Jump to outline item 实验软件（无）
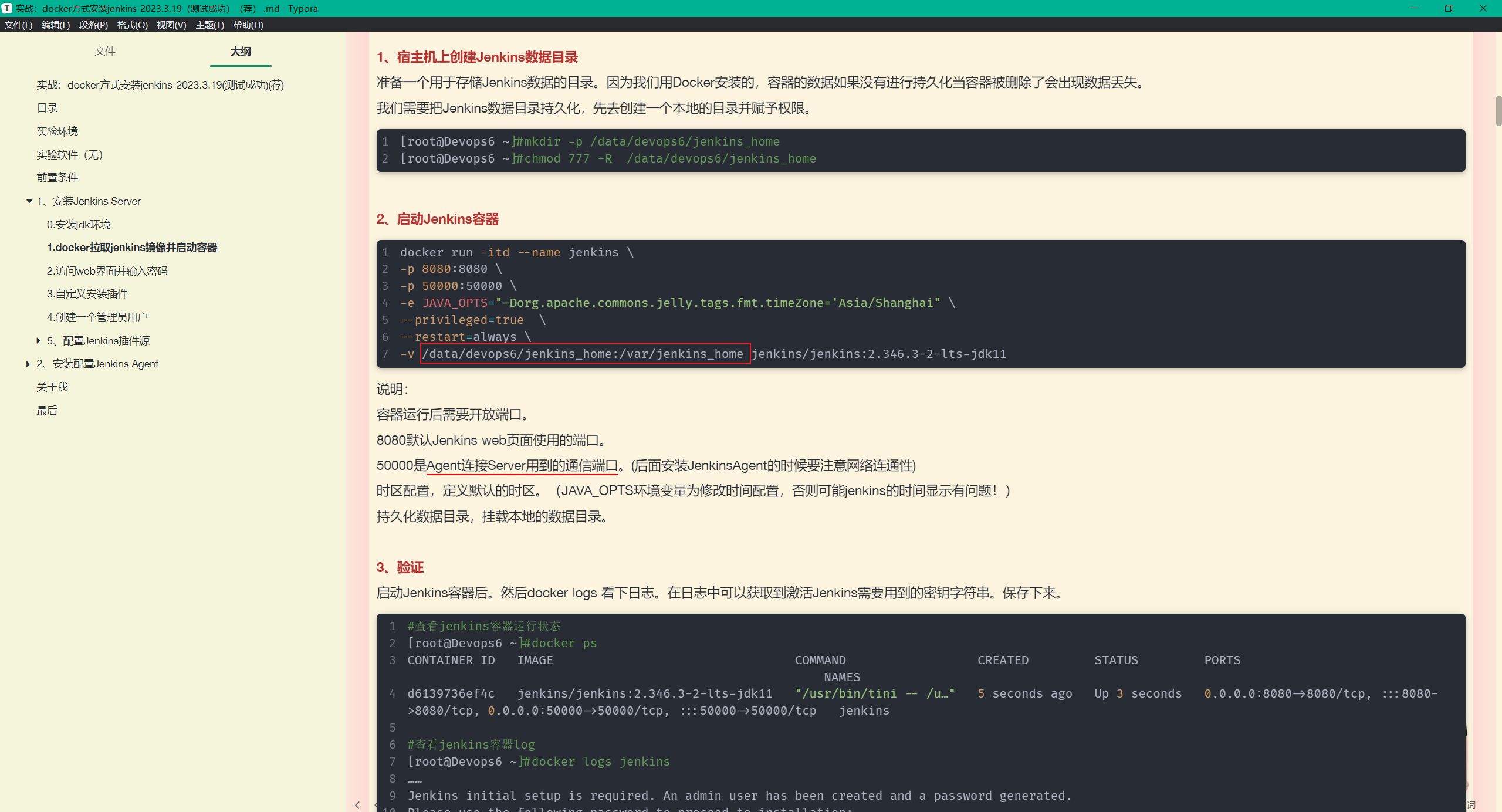This screenshot has width=1502, height=812. coord(69,154)
